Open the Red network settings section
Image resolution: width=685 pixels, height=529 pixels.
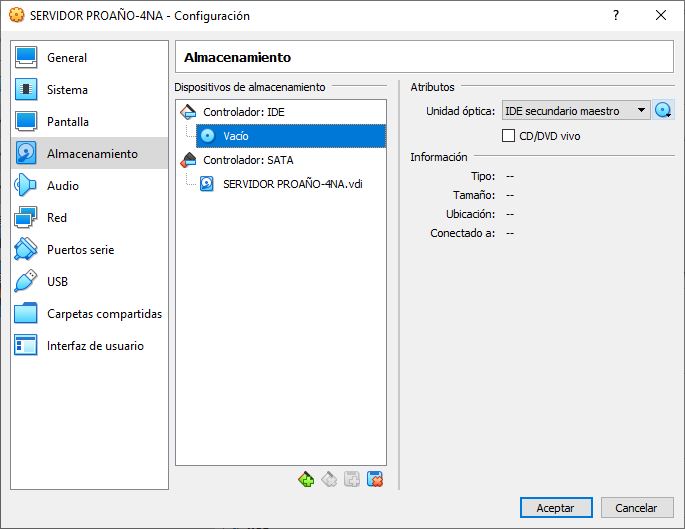pos(89,218)
